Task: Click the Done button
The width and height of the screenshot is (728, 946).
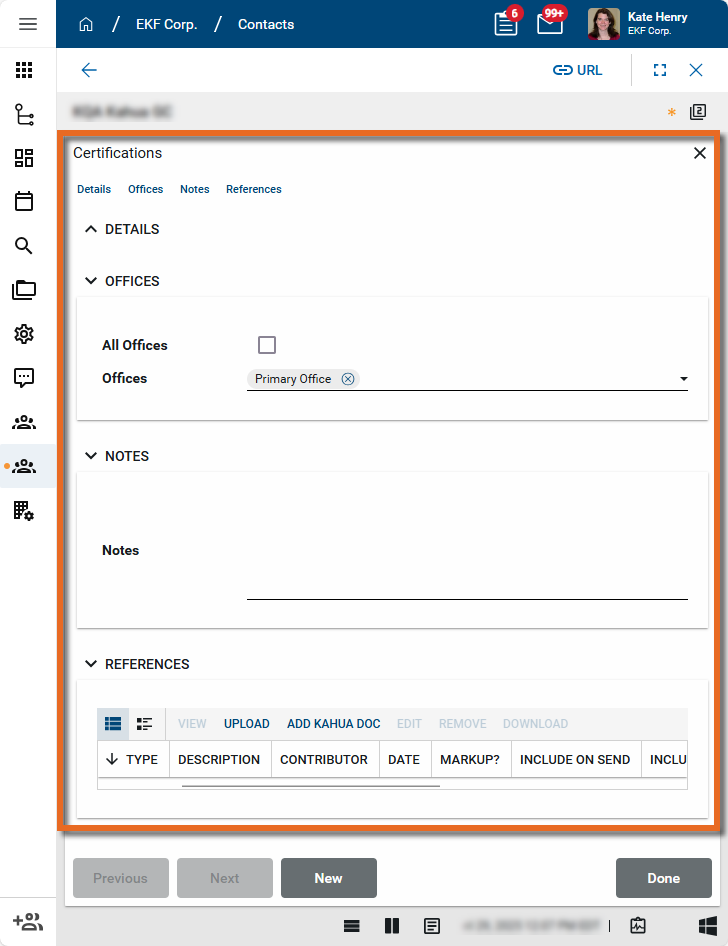Action: pyautogui.click(x=663, y=878)
